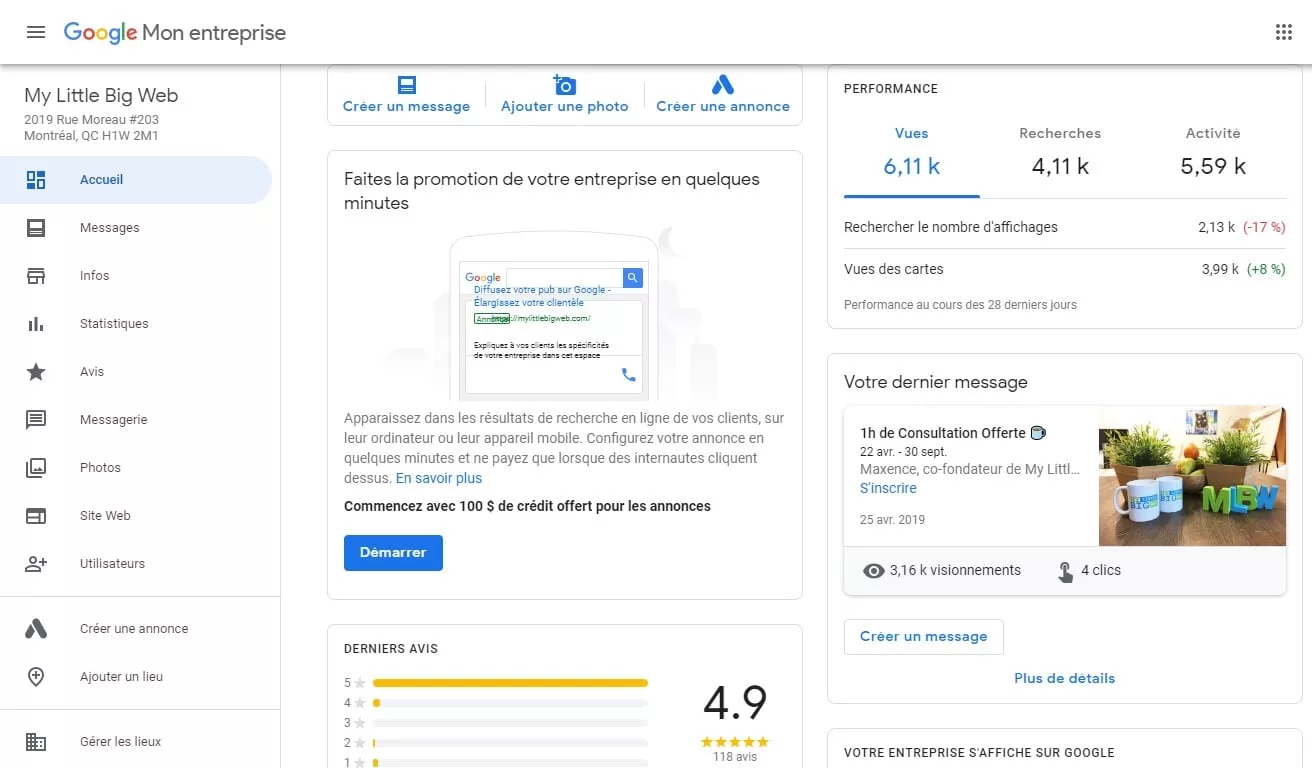Click the Photos icon in sidebar

[36, 468]
